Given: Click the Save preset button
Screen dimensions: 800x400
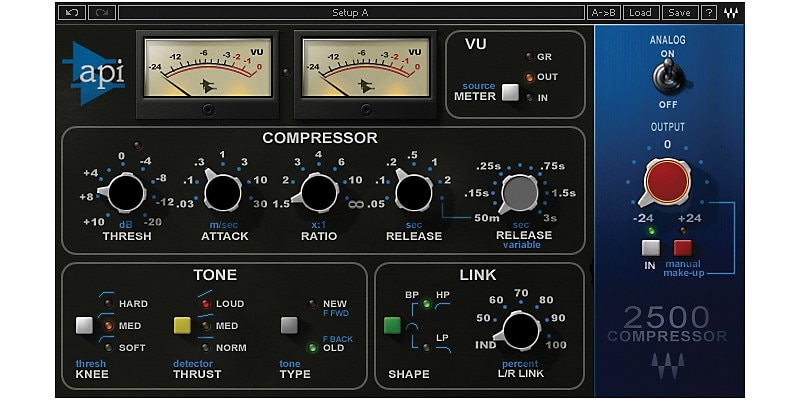Looking at the screenshot, I should pos(680,13).
